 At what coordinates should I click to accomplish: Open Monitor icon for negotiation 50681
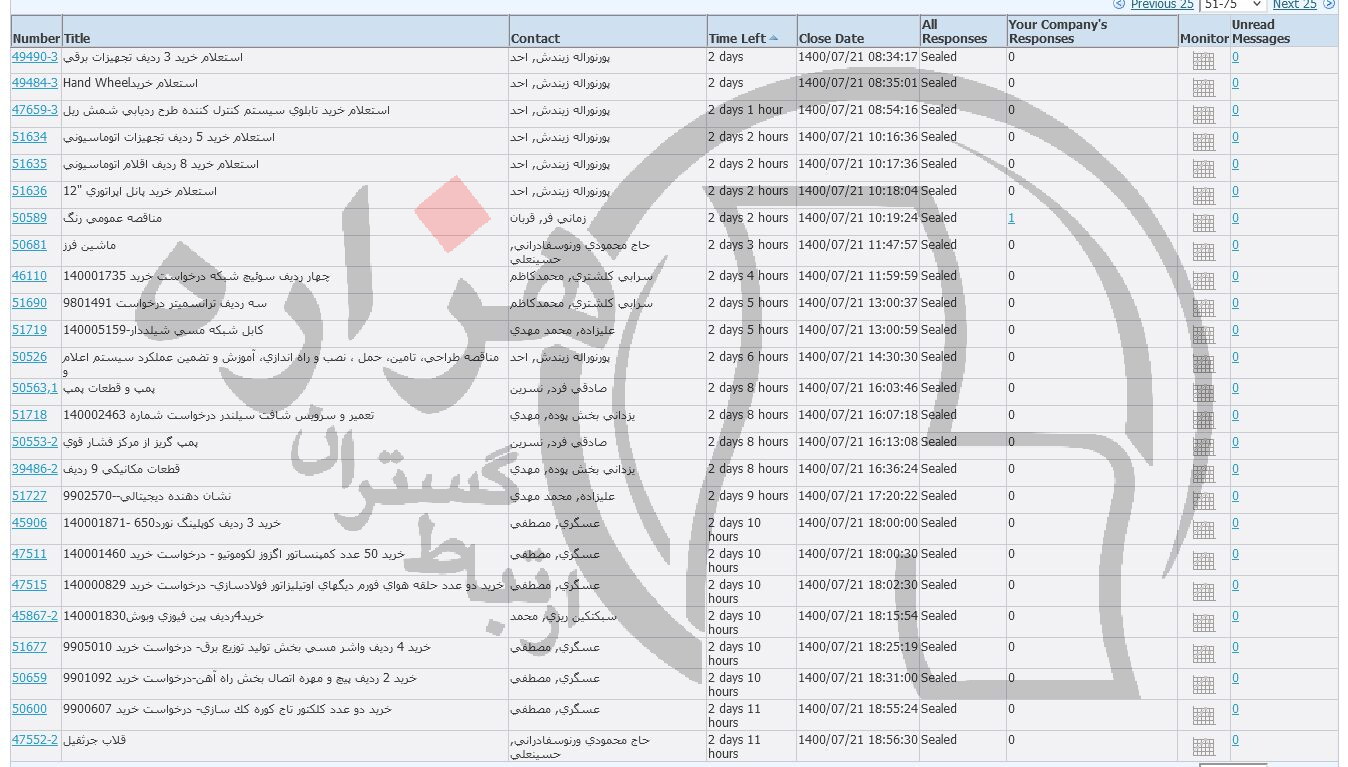coord(1203,250)
